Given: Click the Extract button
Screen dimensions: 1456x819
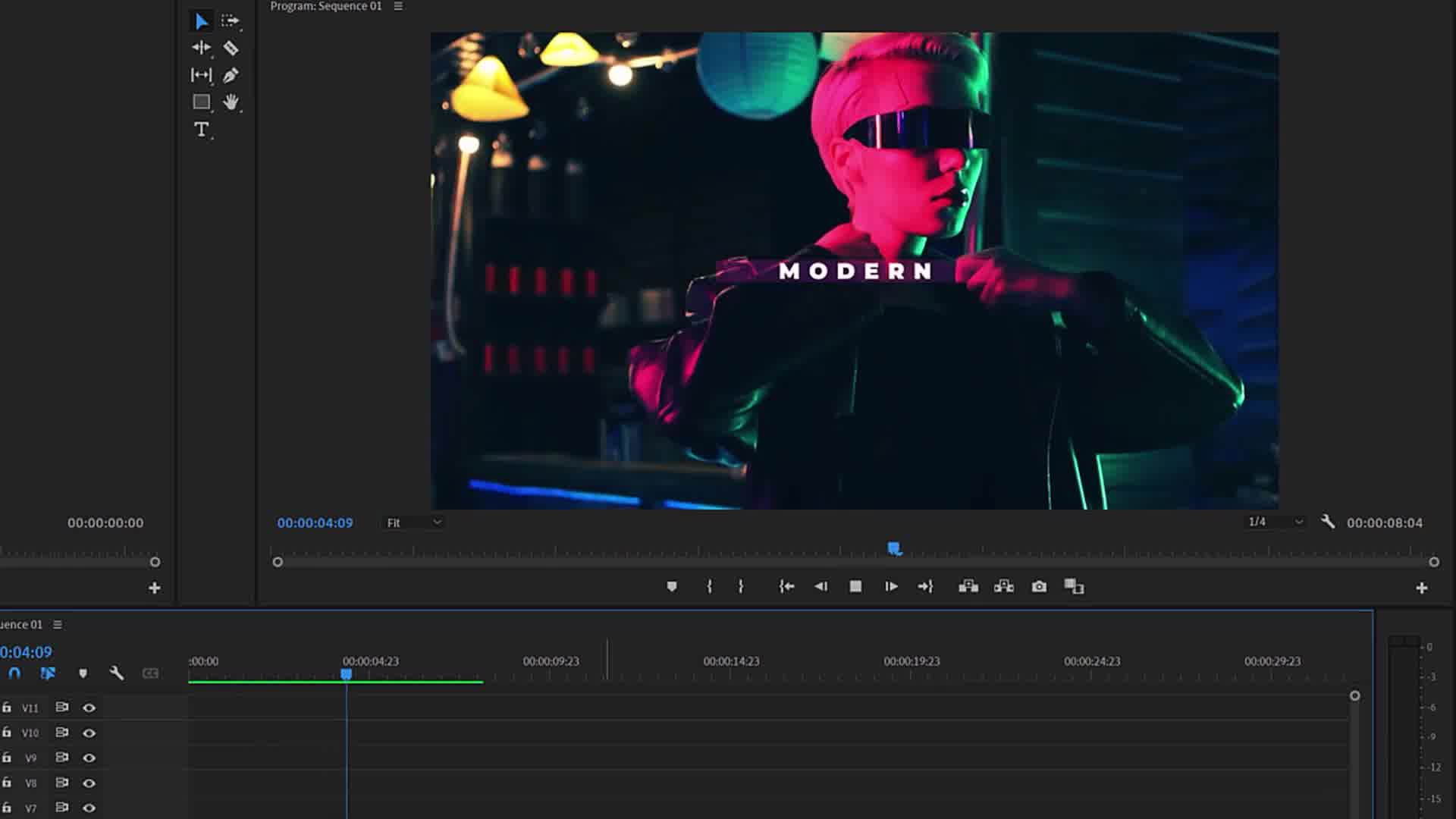Looking at the screenshot, I should pyautogui.click(x=1004, y=586).
